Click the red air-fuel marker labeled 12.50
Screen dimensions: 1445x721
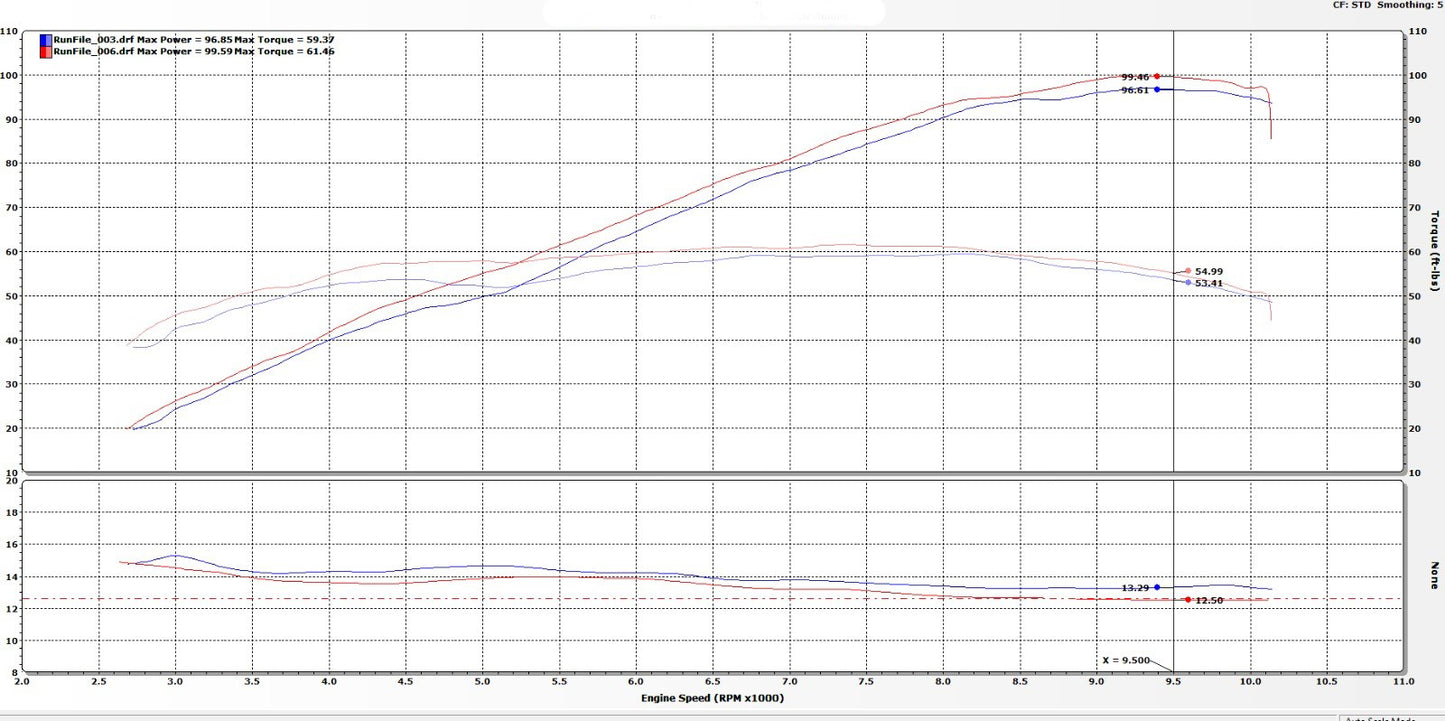pos(1187,599)
